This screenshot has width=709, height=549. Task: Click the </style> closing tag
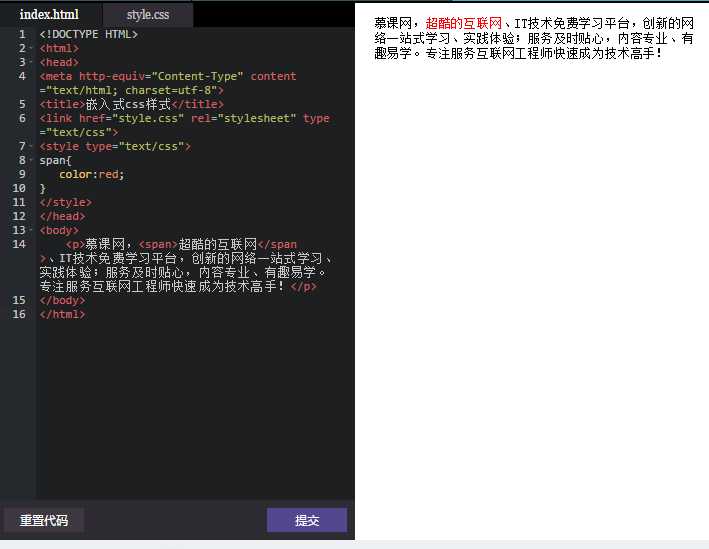(x=66, y=202)
